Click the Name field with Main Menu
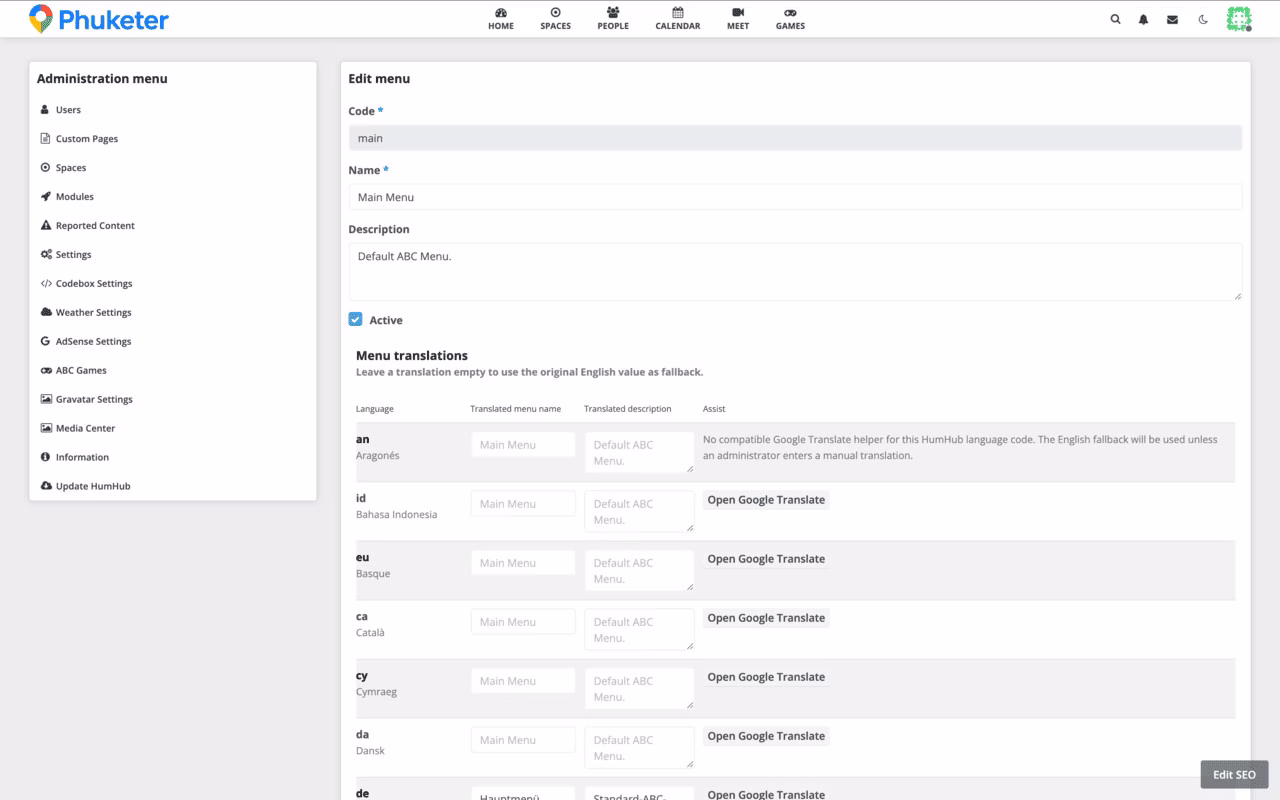This screenshot has height=800, width=1280. click(795, 197)
